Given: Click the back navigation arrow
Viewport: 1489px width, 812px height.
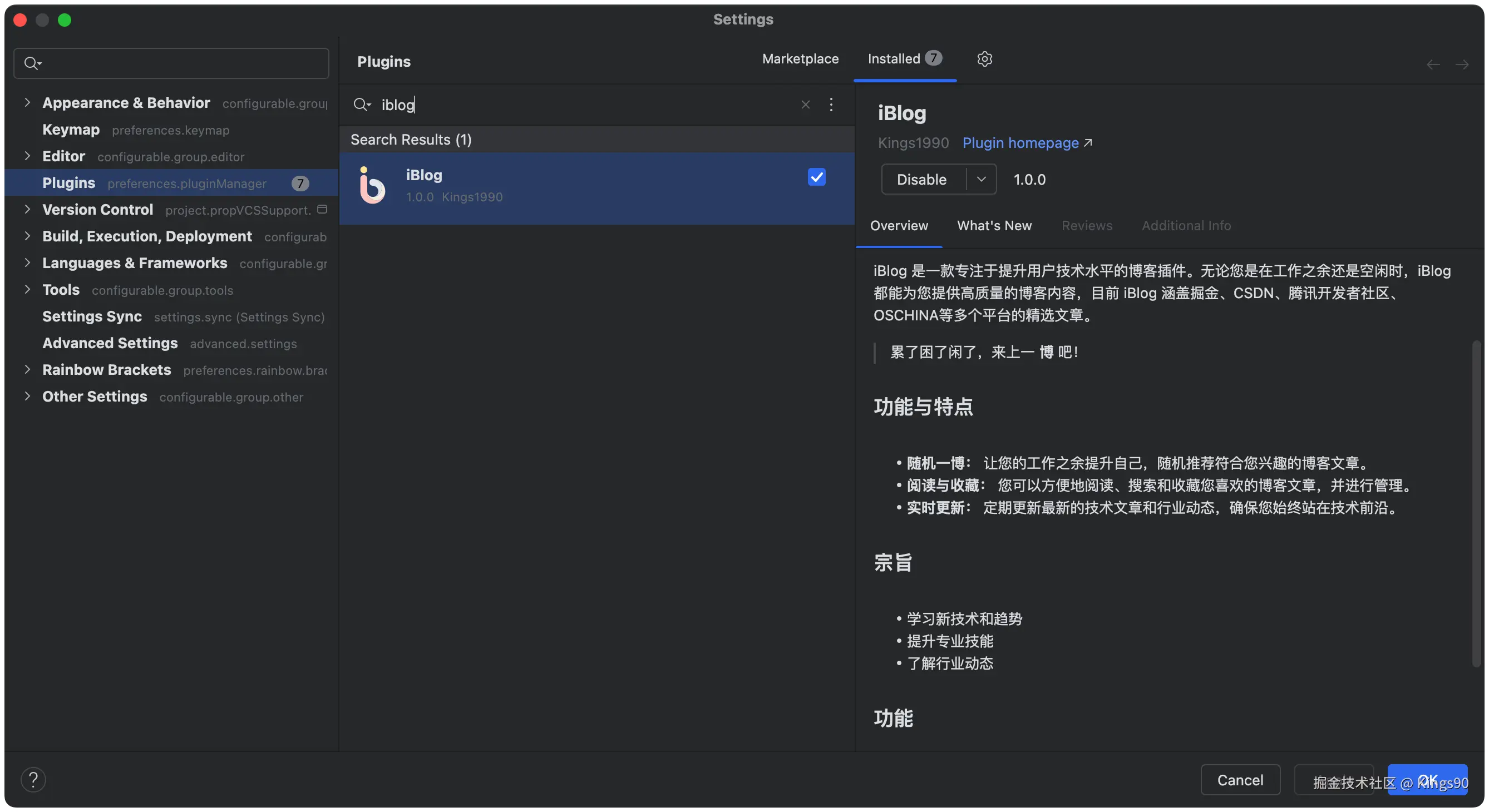Looking at the screenshot, I should (1432, 64).
